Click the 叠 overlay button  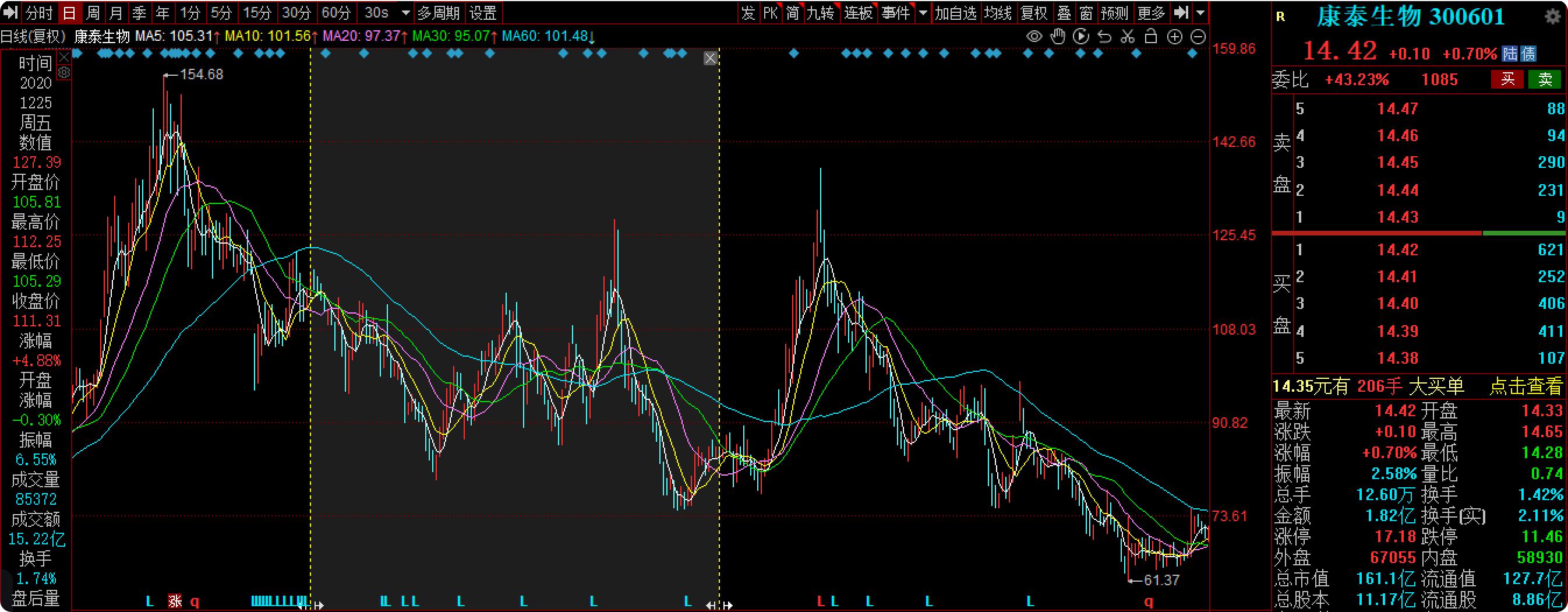click(x=1064, y=12)
